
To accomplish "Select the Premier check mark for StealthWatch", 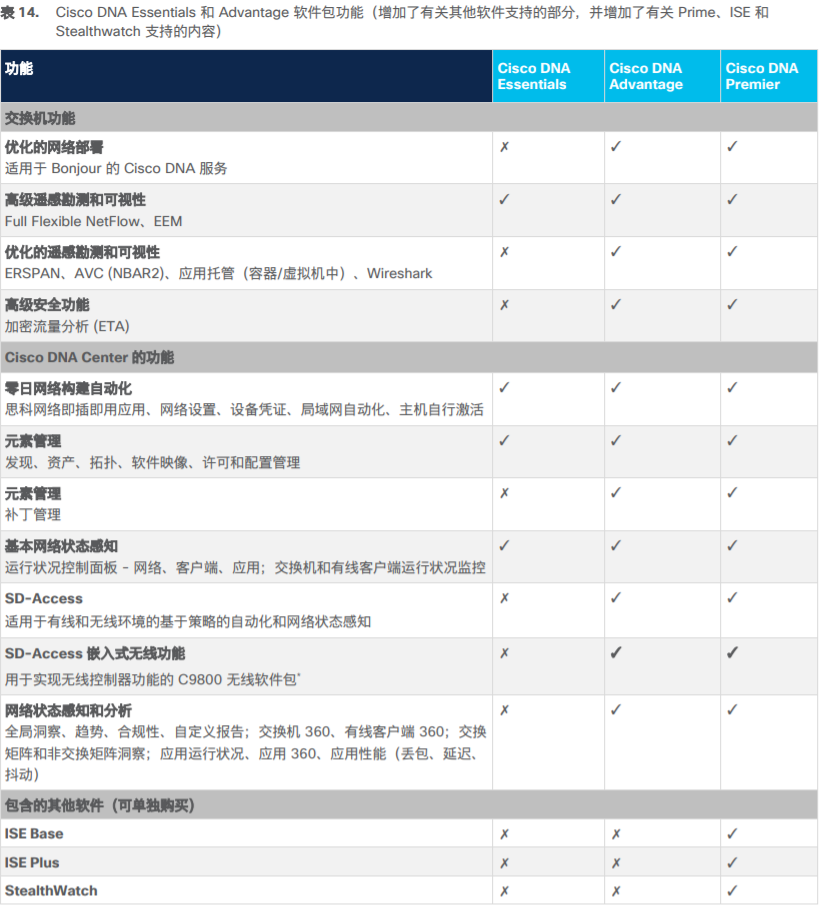I will point(732,890).
